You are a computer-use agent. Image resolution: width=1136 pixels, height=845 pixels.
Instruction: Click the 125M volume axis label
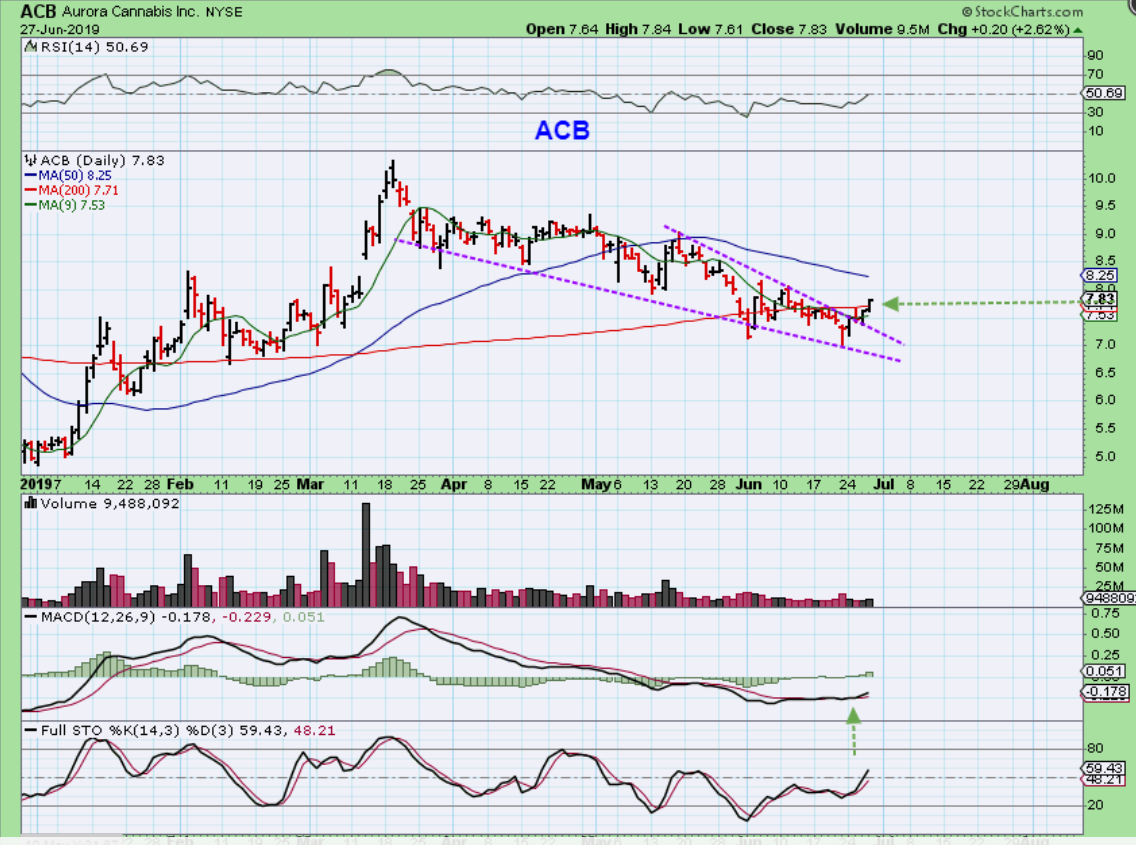click(x=1106, y=509)
